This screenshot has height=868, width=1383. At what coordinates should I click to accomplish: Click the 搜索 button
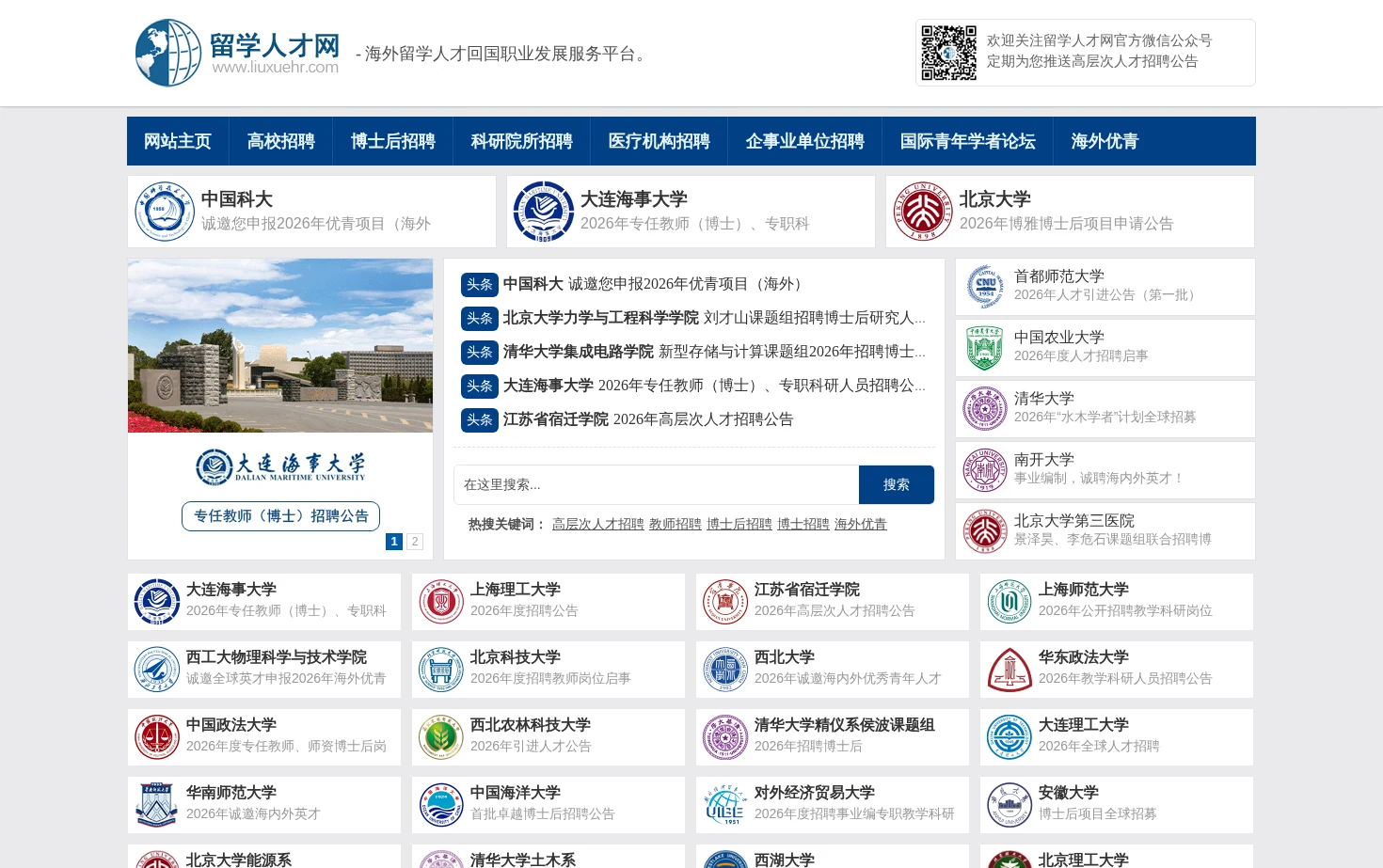[897, 484]
